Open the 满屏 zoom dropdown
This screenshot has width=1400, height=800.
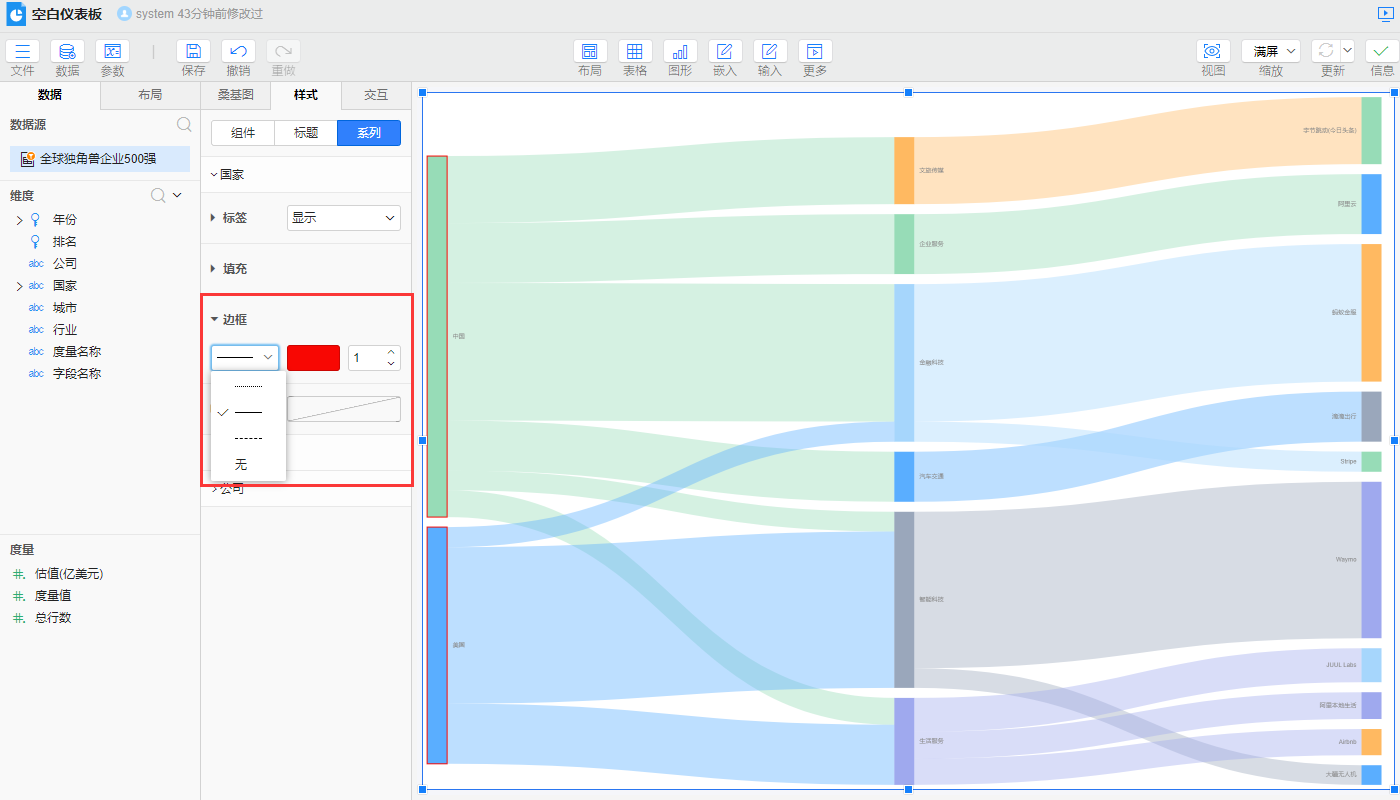1271,51
